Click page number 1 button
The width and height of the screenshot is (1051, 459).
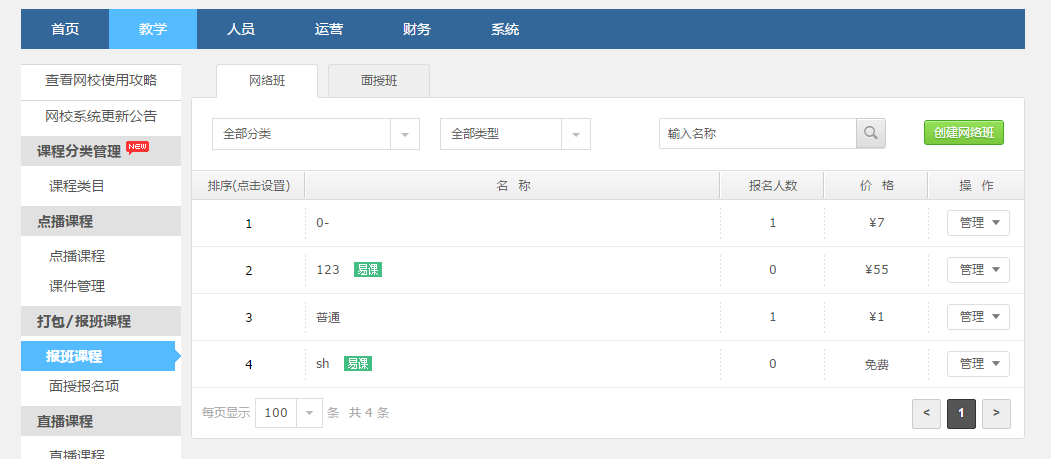(961, 413)
